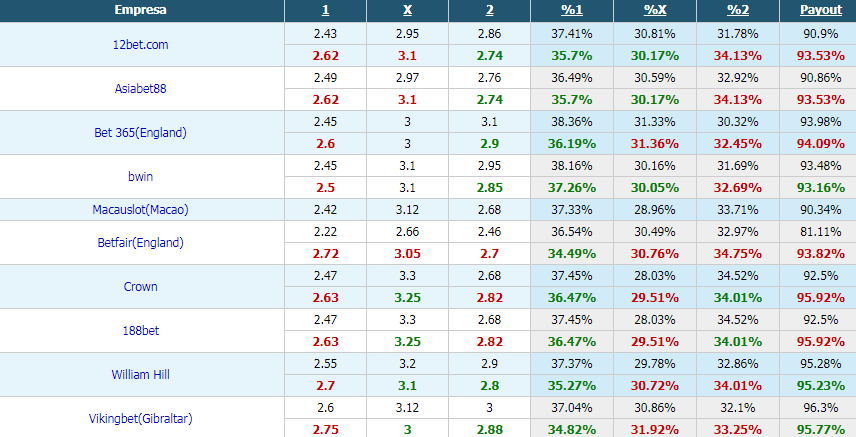The width and height of the screenshot is (856, 437).
Task: Select the 2.42 odds value for Macauslot
Action: tap(325, 210)
